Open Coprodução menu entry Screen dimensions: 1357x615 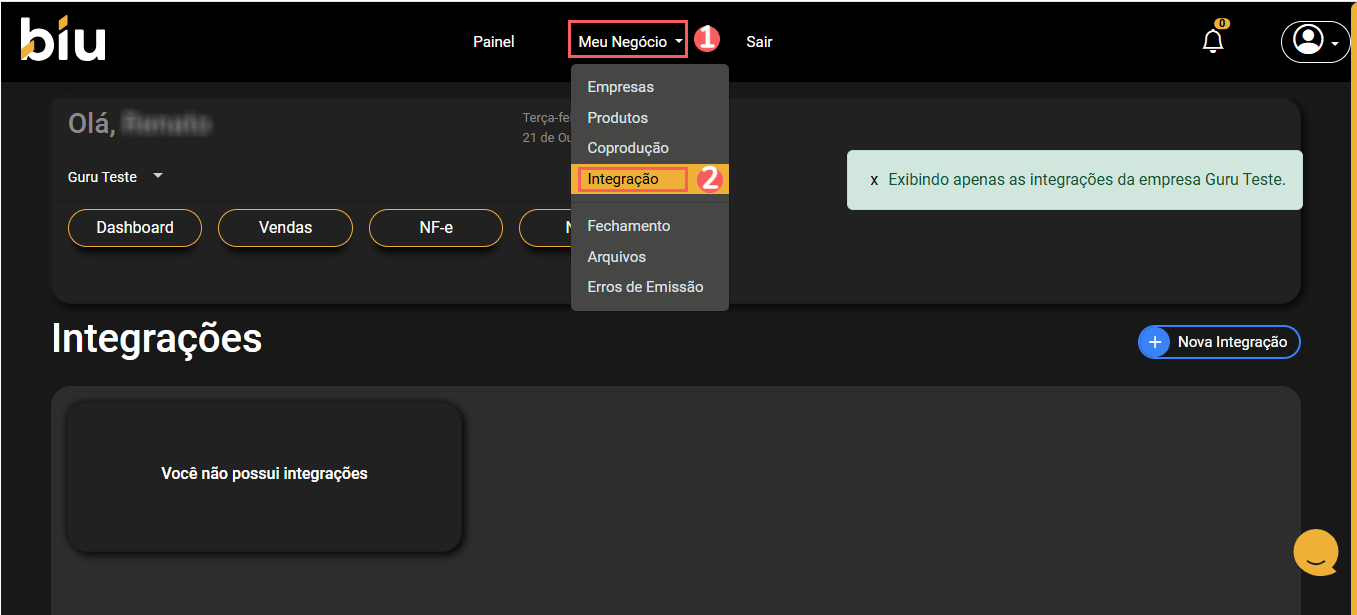628,148
